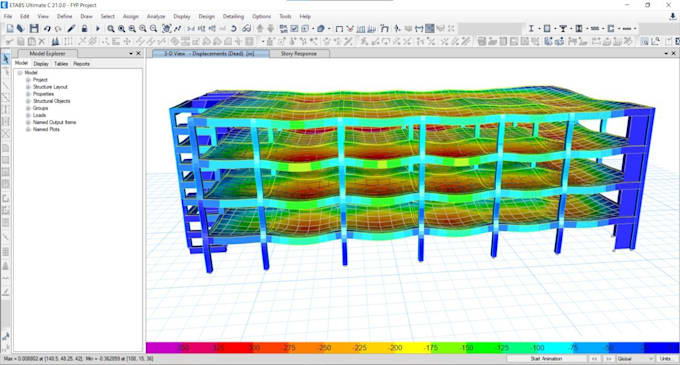Select the pointer tool in left sidebar
The width and height of the screenshot is (680, 365).
6,59
